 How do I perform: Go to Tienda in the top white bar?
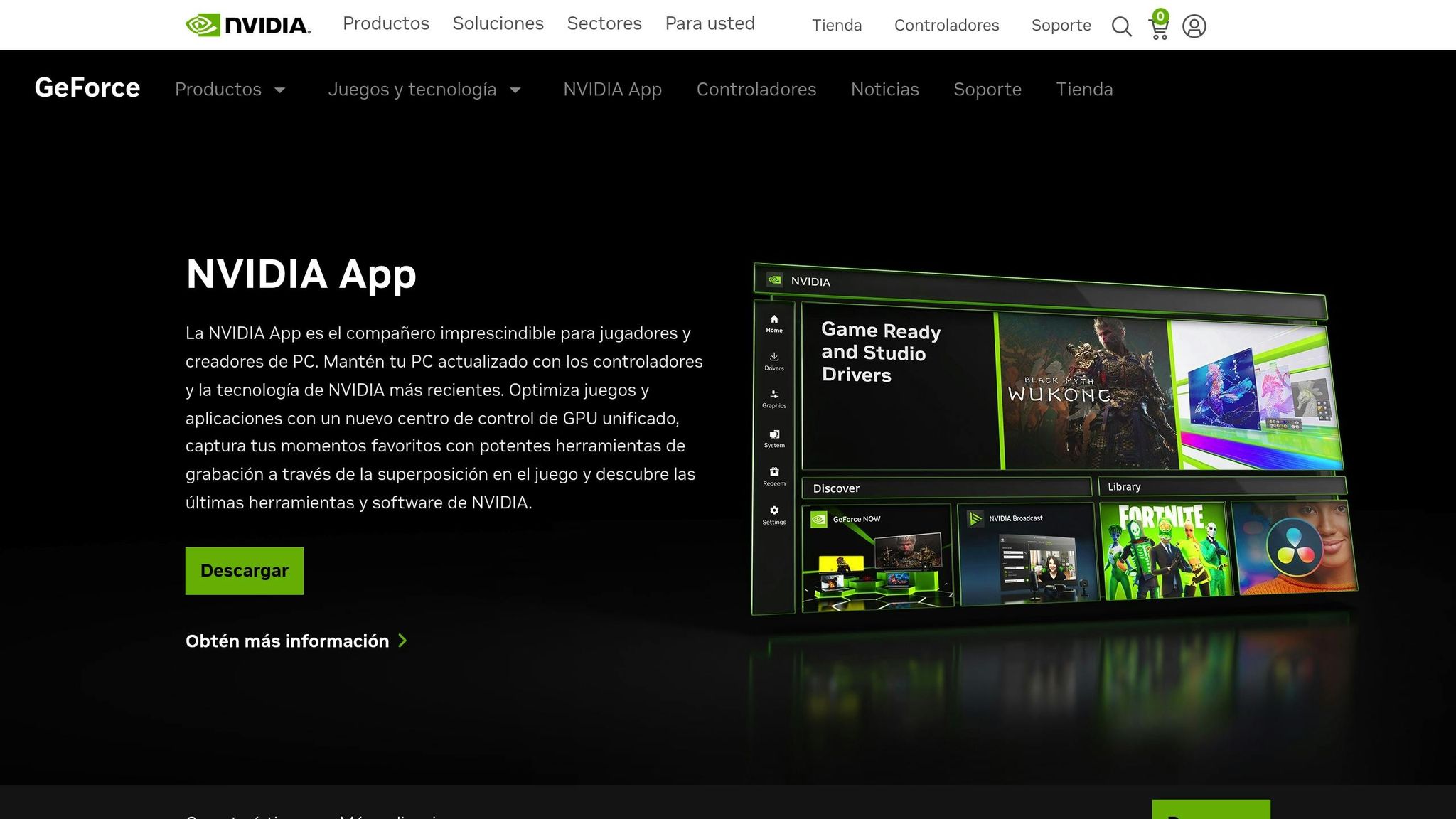(837, 26)
